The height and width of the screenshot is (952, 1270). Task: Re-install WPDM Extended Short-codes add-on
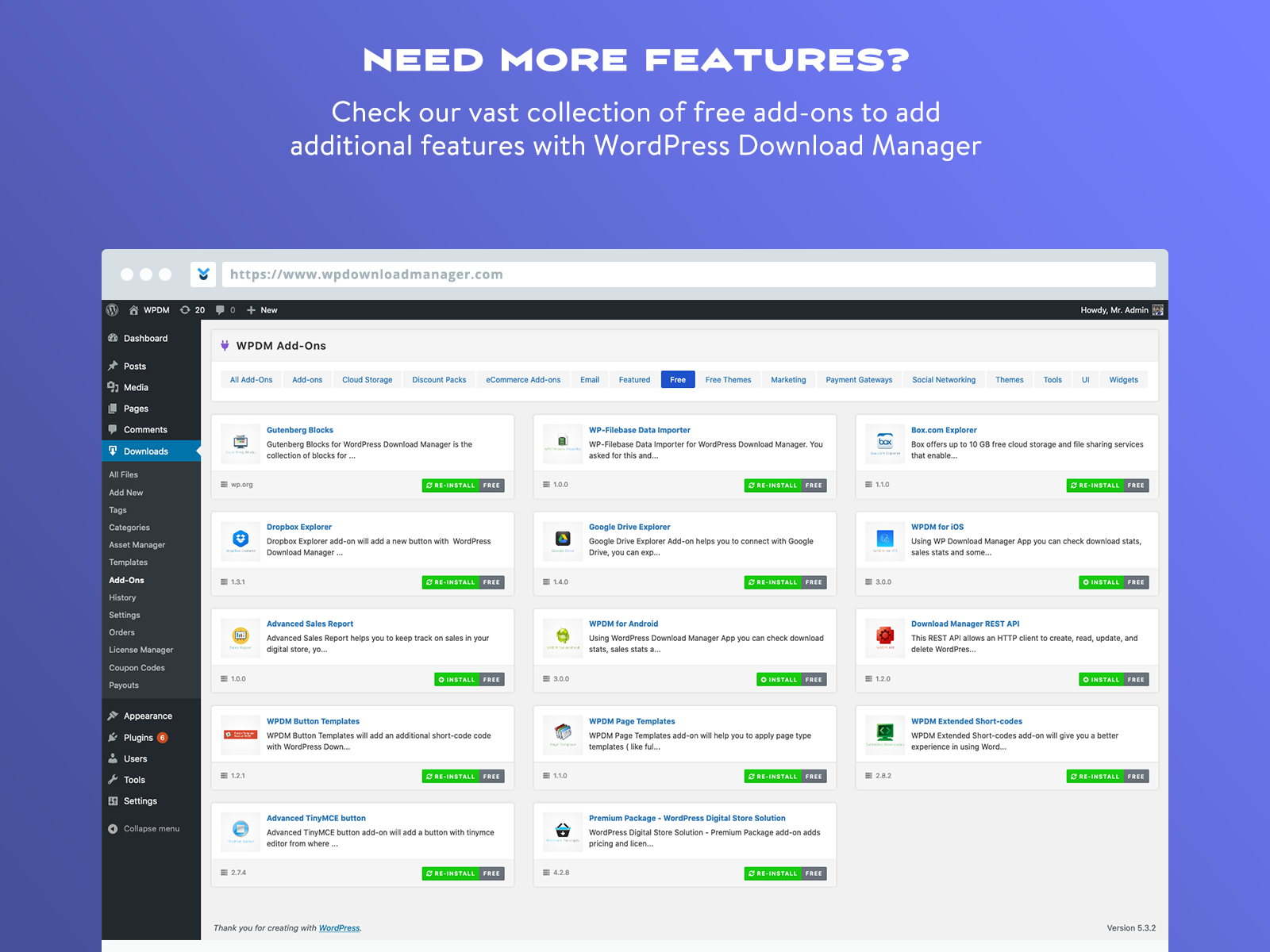tap(1095, 777)
